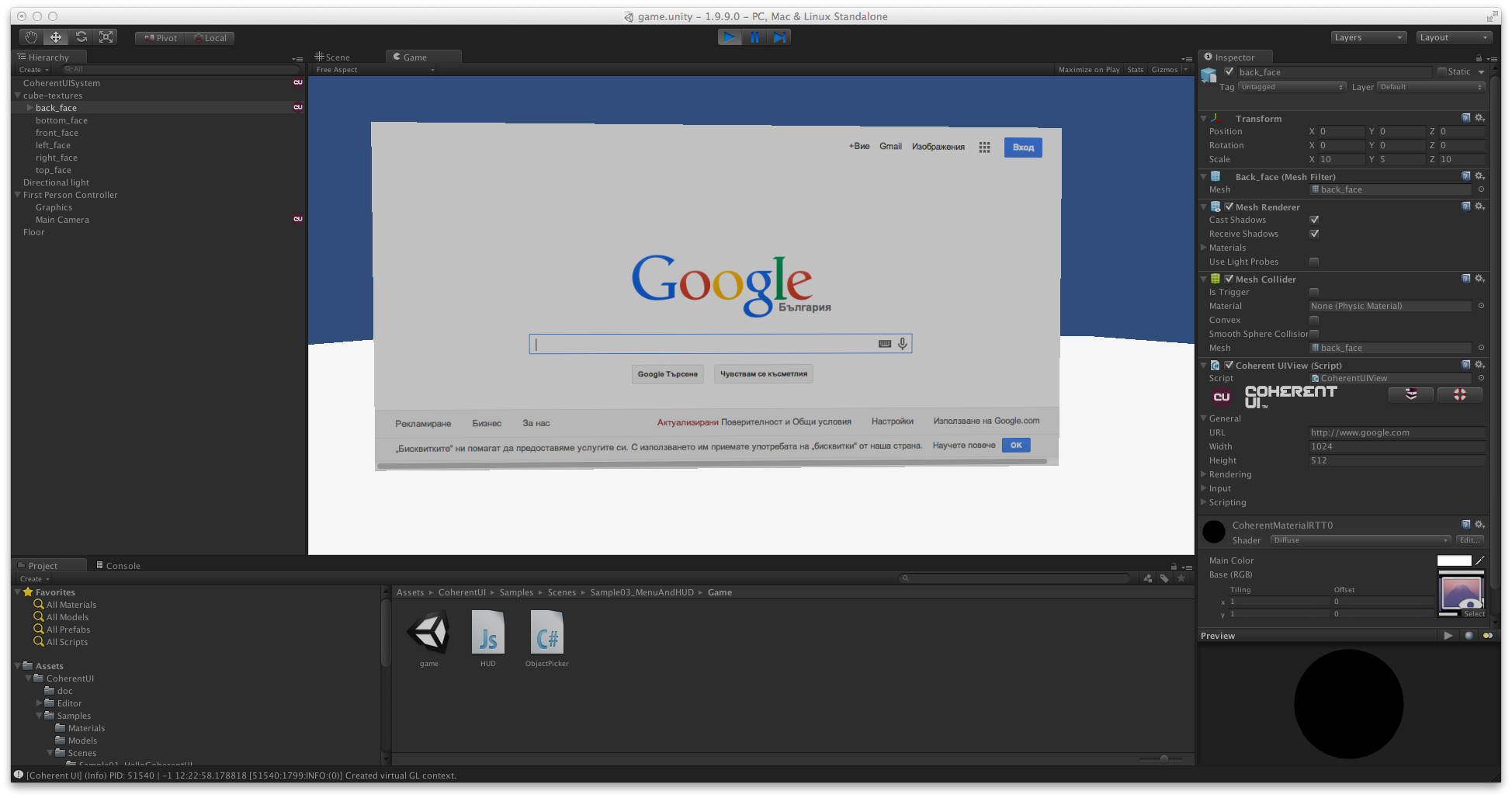Toggle Maximize on Play

(x=1089, y=70)
